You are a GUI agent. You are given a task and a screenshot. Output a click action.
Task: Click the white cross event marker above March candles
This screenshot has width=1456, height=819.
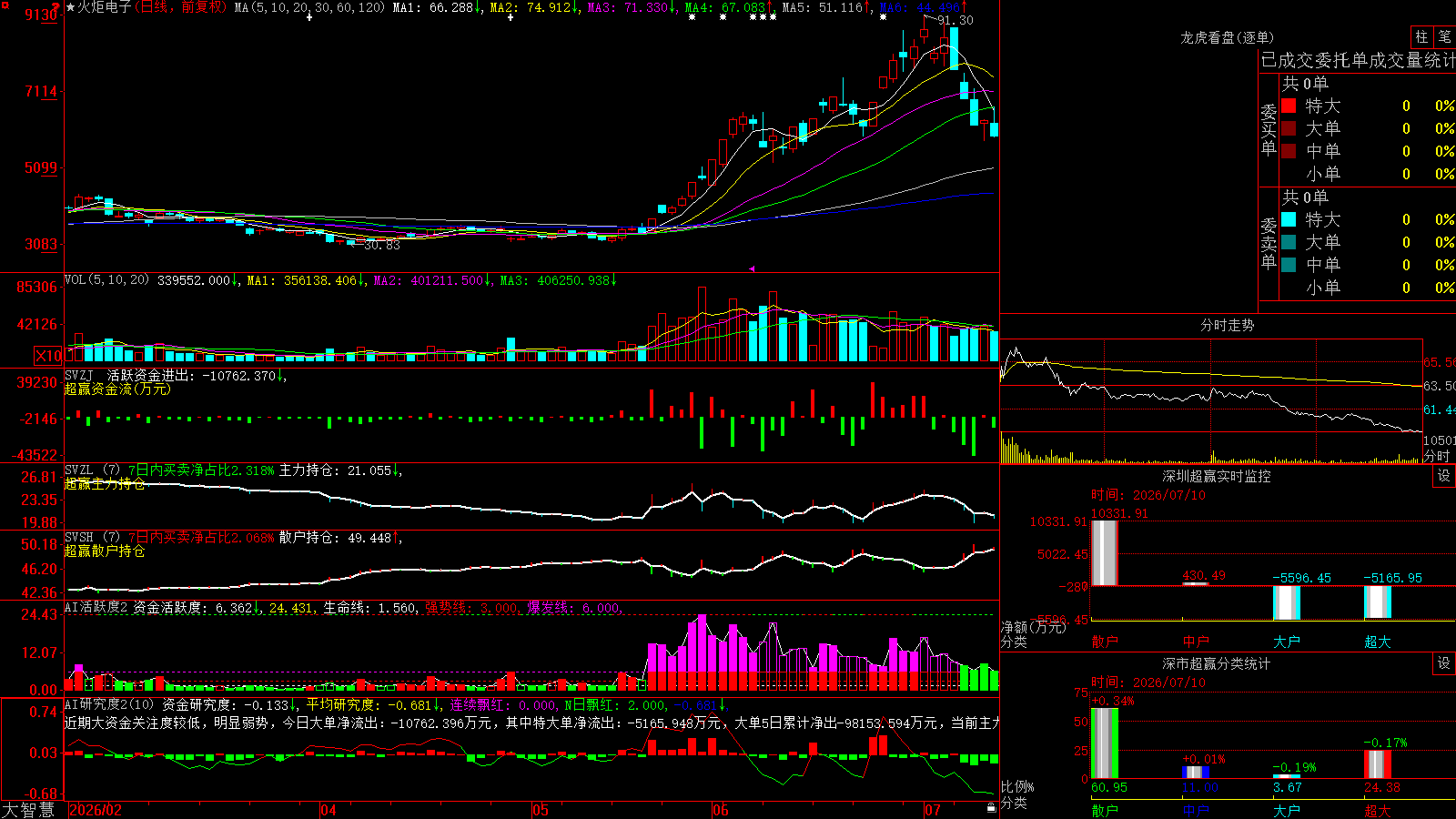(x=309, y=17)
